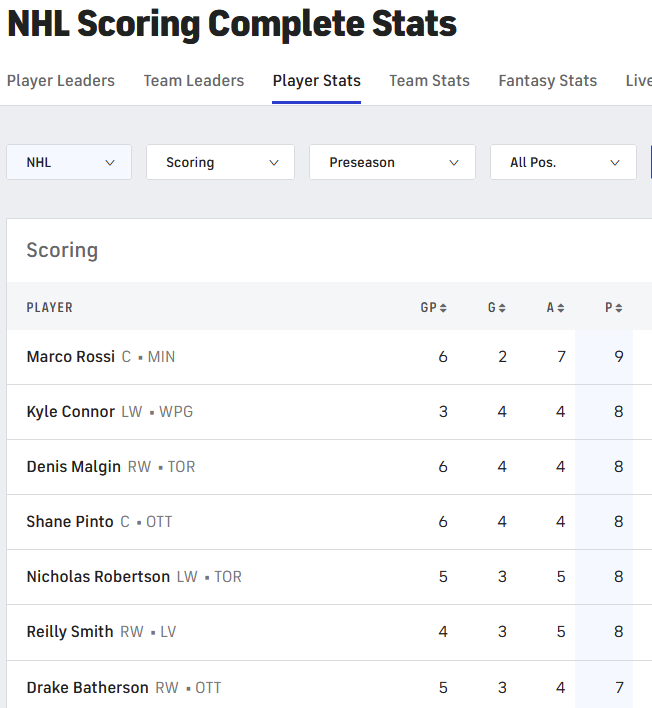The height and width of the screenshot is (708, 652).
Task: Select the Player Stats tab
Action: click(317, 81)
